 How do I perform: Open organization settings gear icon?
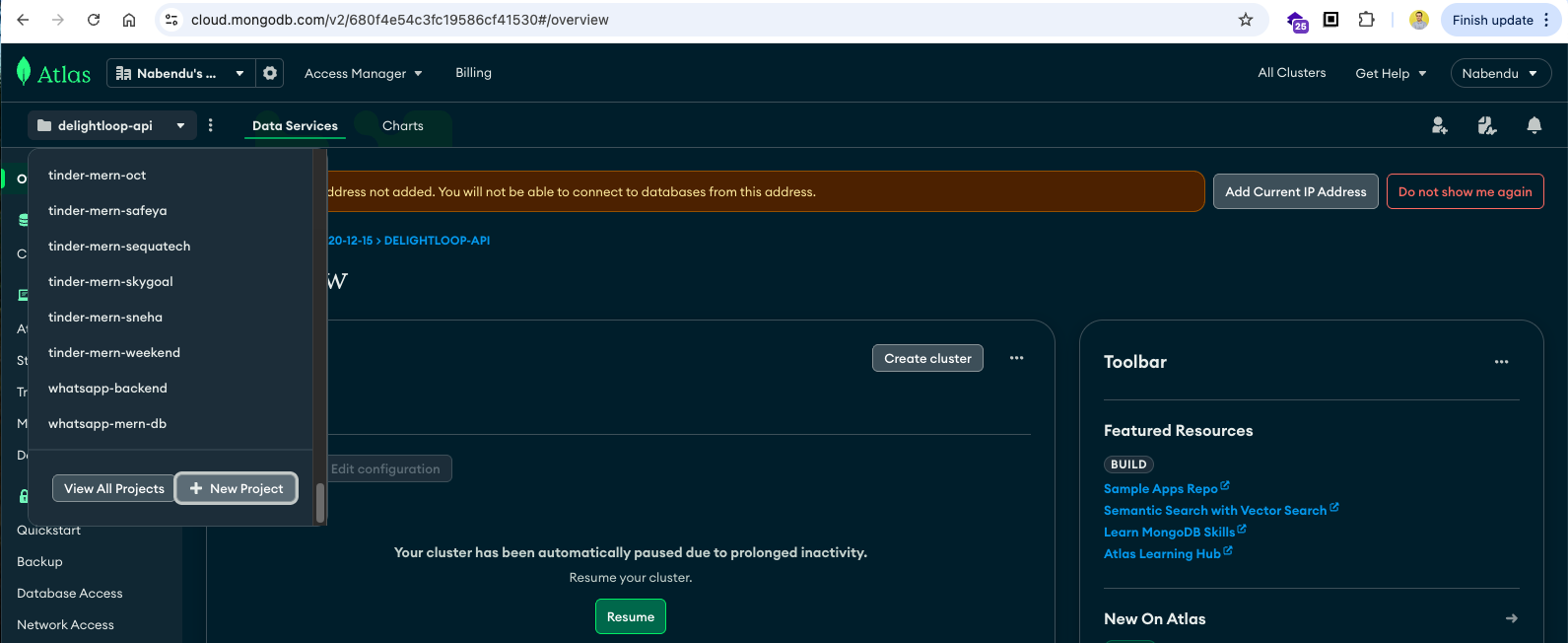pos(270,73)
